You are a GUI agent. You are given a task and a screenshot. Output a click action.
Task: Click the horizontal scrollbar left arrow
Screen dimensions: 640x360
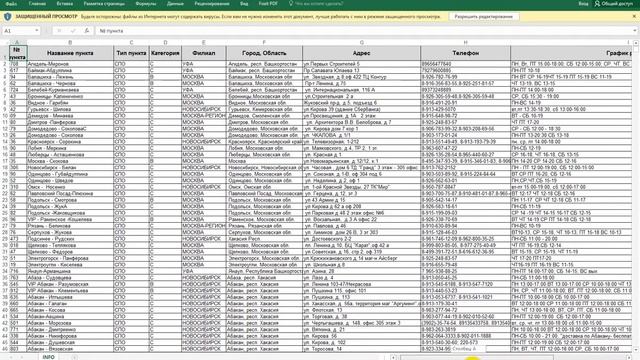(393, 358)
